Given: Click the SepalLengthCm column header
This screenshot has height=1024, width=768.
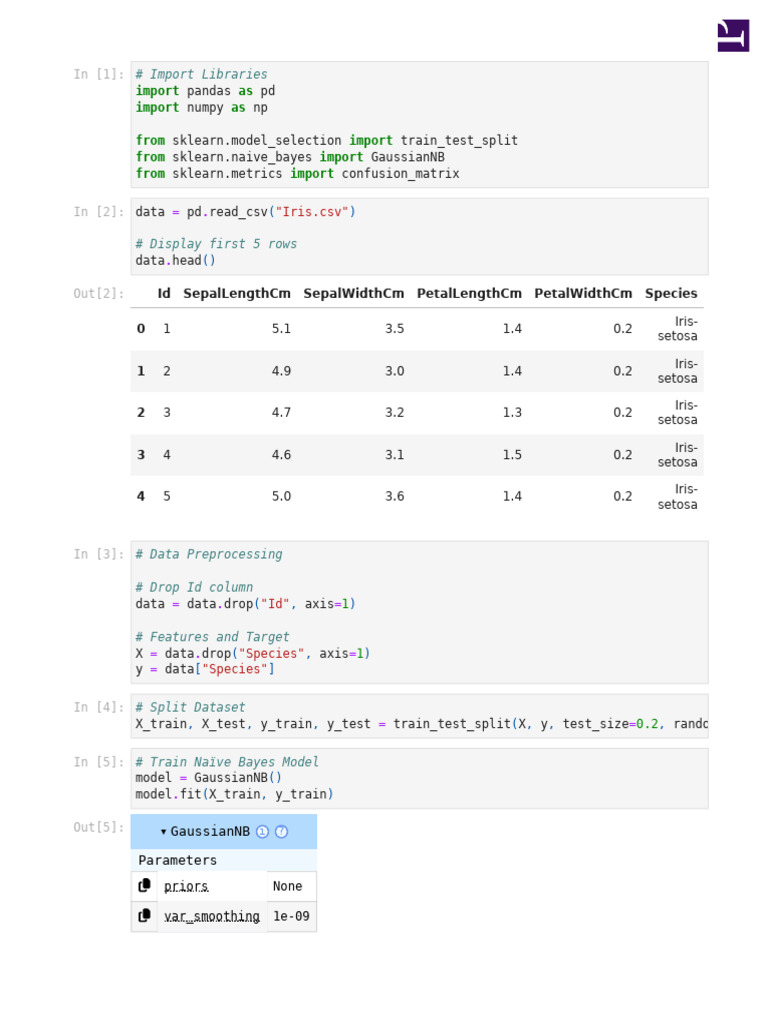Looking at the screenshot, I should [237, 293].
